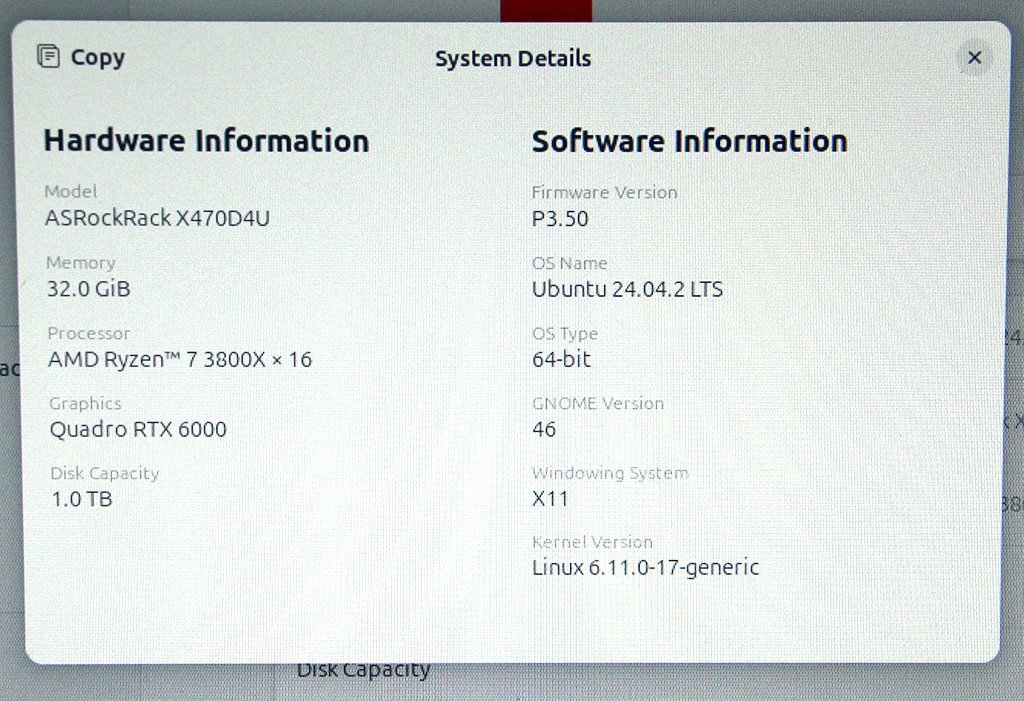Viewport: 1024px width, 701px height.
Task: Select the 1.0 TB disk value
Action: pos(82,499)
